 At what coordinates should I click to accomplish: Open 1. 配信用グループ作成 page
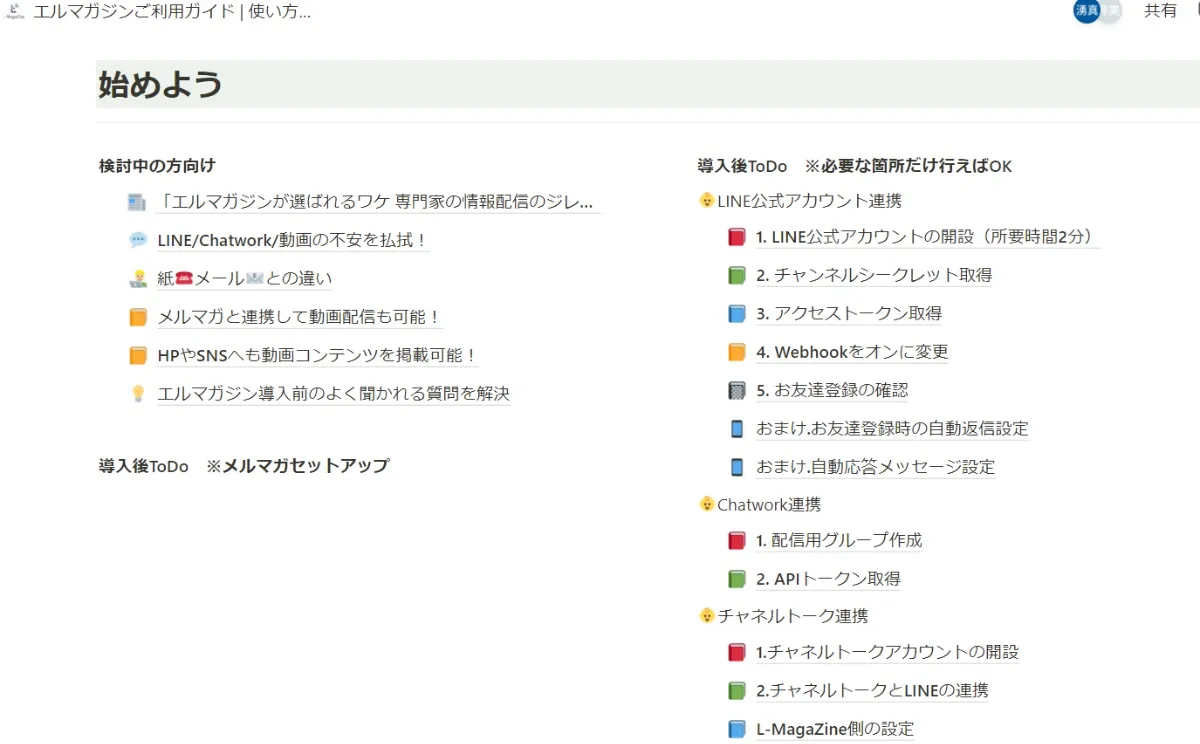pos(839,540)
